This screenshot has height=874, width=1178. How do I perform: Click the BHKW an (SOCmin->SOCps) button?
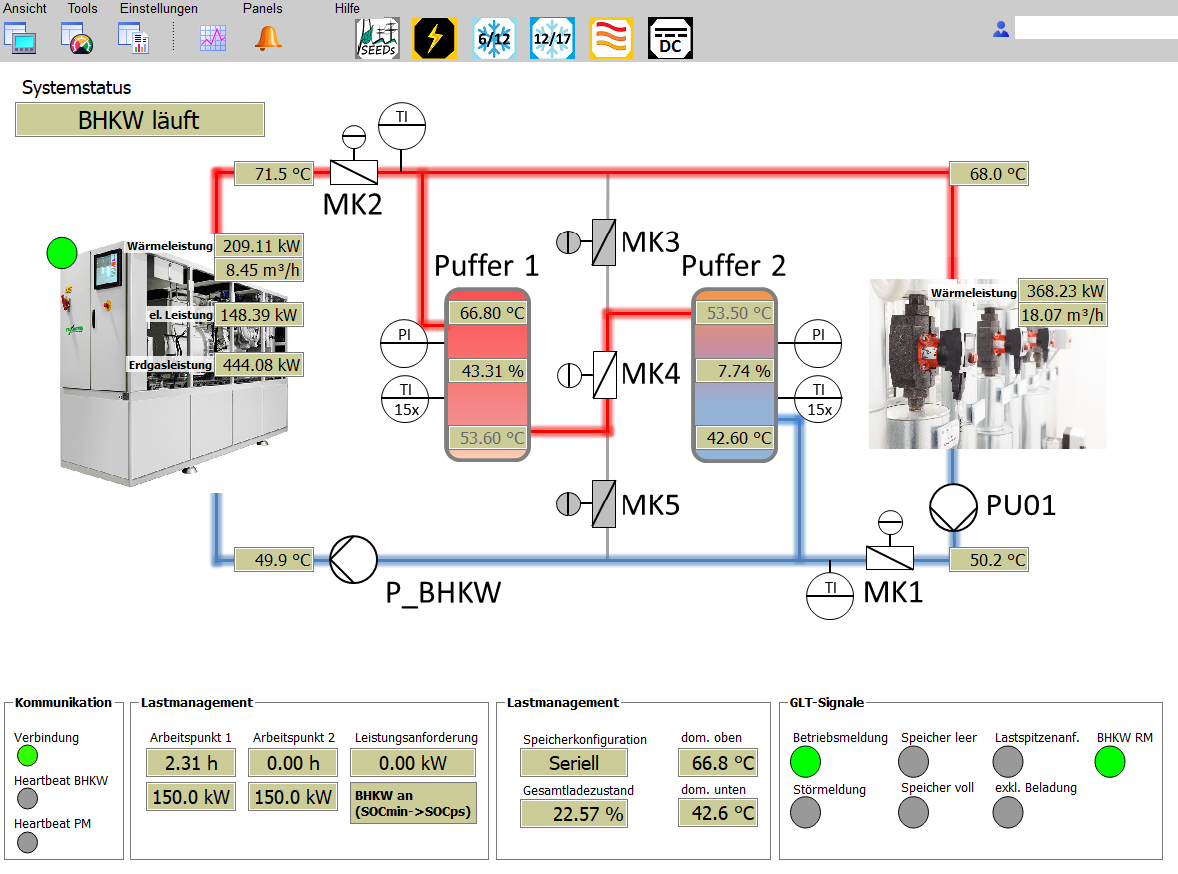coord(413,803)
